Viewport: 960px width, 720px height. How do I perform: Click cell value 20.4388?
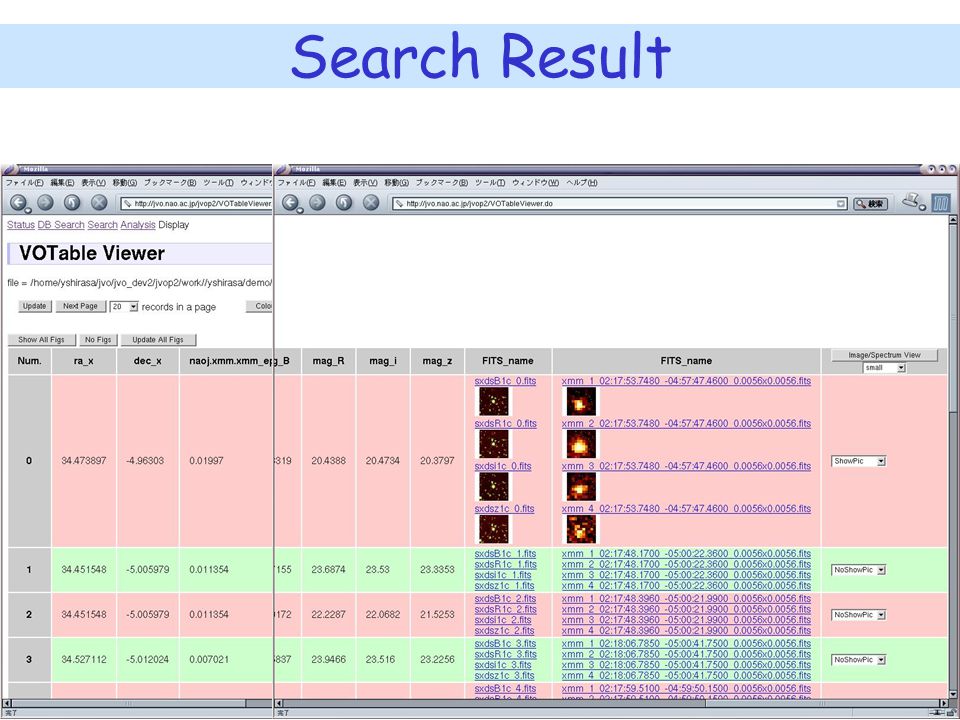(328, 461)
